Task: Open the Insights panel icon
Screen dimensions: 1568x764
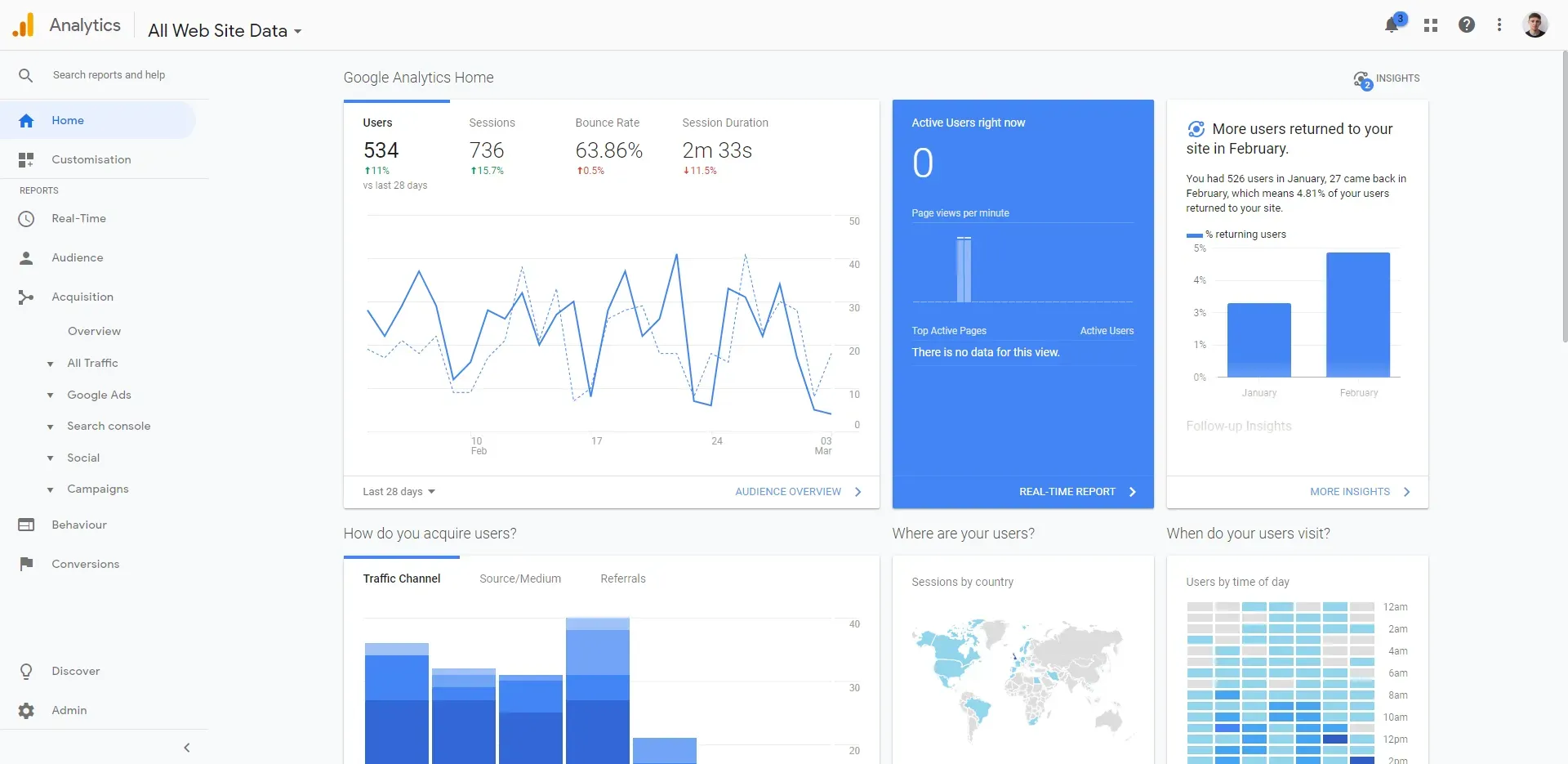Action: coord(1362,80)
